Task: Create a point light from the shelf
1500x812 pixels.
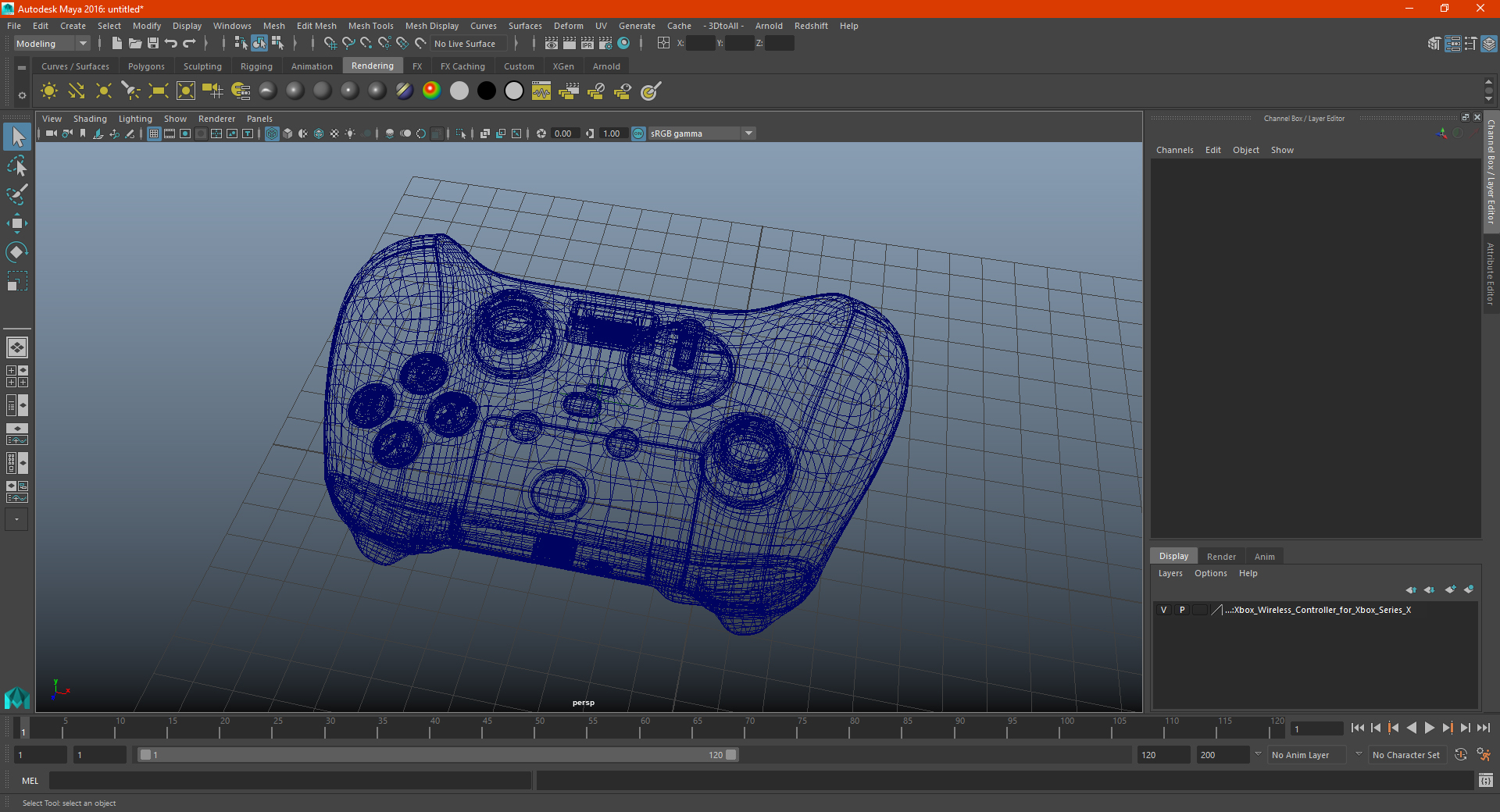Action: tap(104, 91)
